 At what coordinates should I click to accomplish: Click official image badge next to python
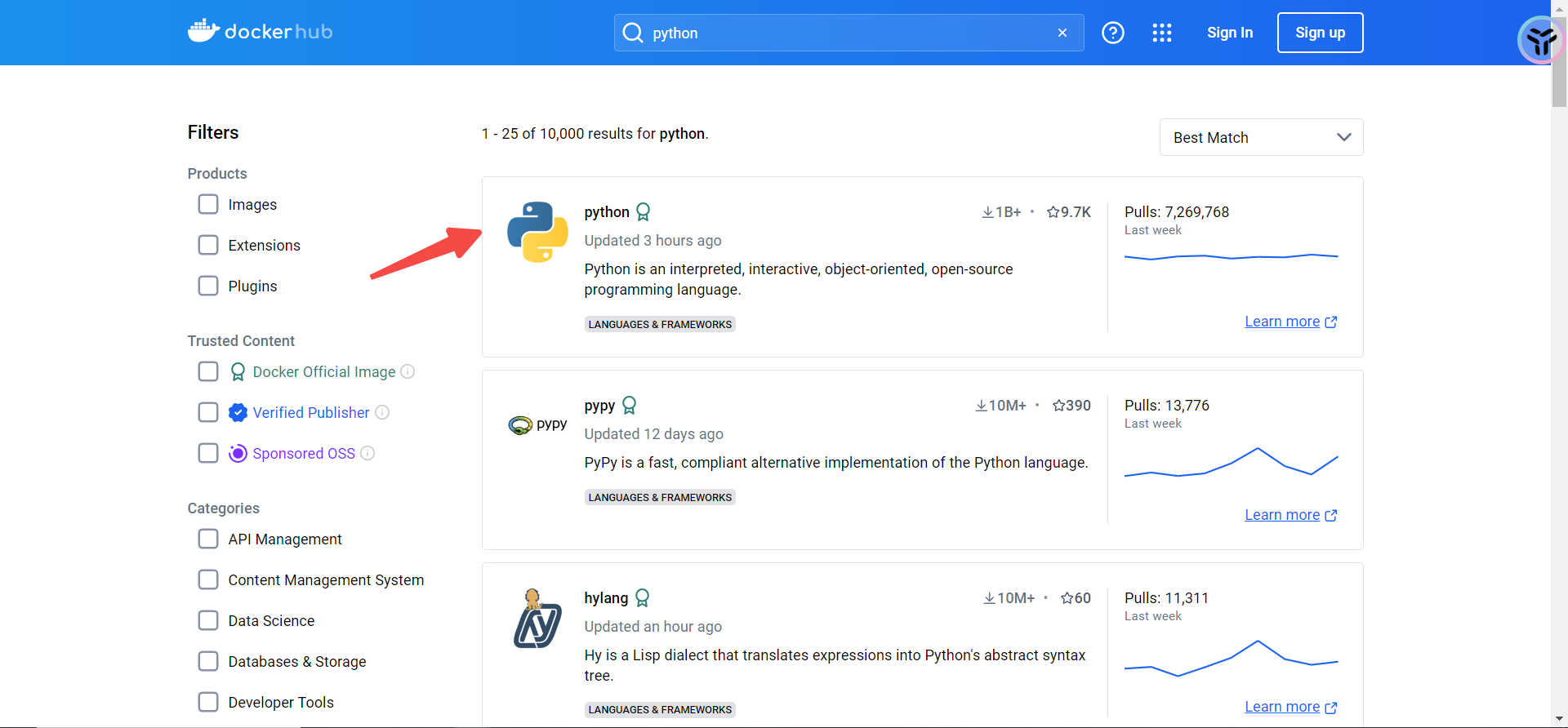tap(644, 212)
